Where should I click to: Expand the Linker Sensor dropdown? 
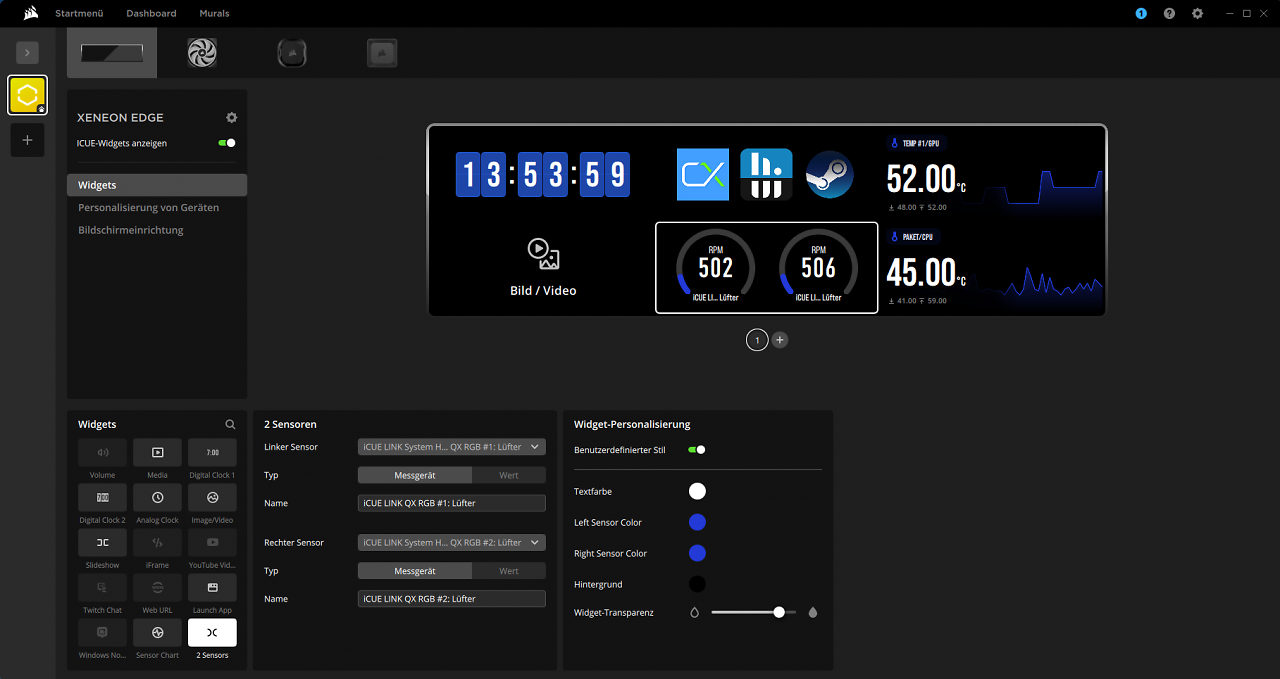click(452, 447)
